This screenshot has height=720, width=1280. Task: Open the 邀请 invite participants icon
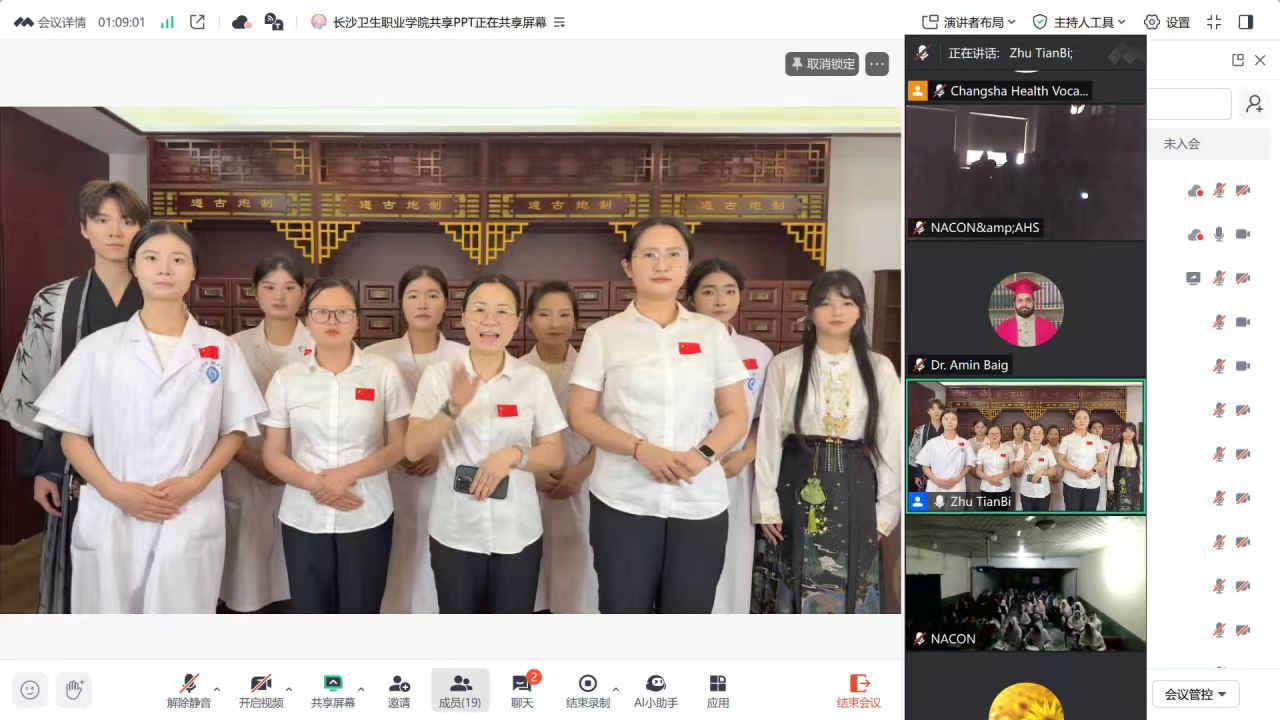click(x=399, y=690)
